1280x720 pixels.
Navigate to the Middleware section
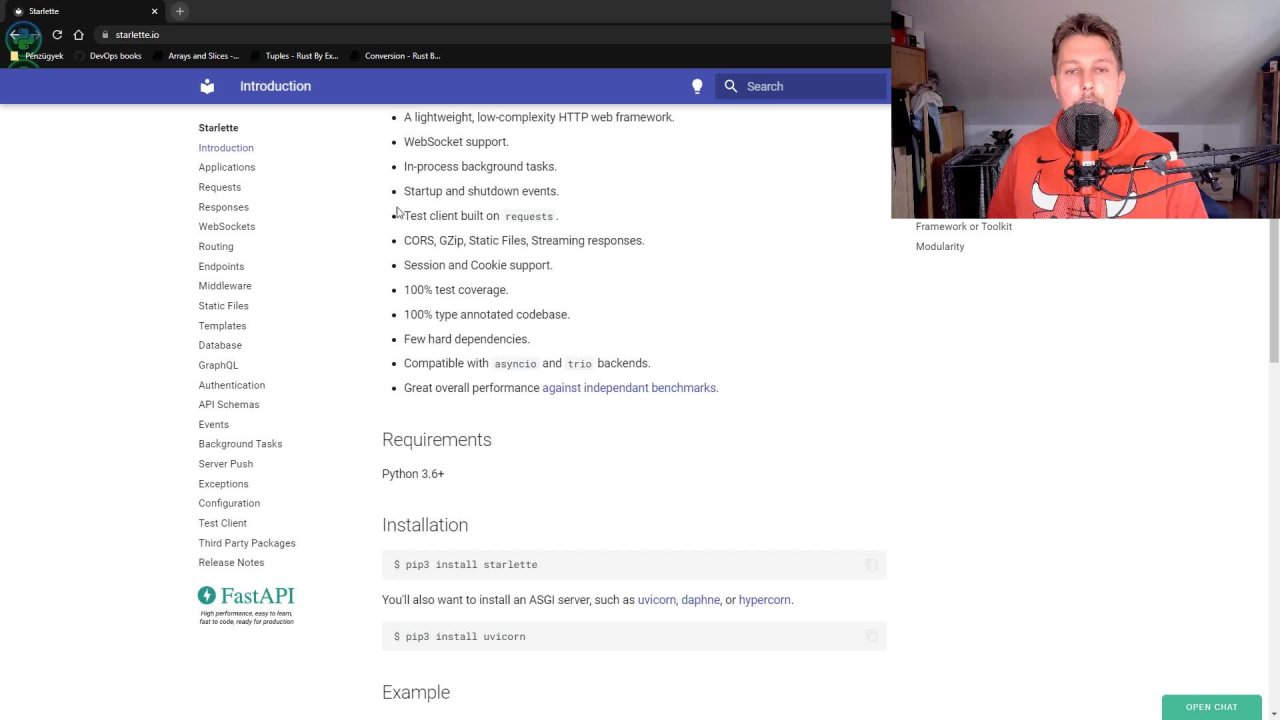pos(224,286)
